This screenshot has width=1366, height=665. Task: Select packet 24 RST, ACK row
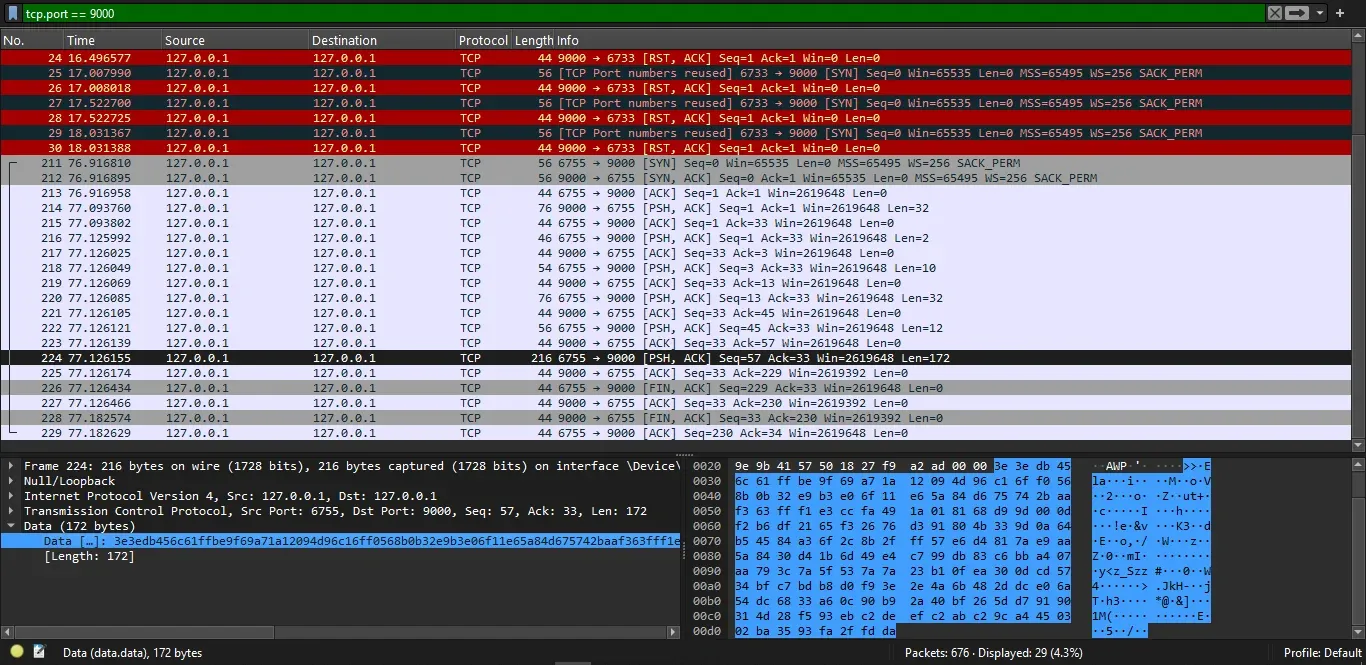(x=675, y=58)
